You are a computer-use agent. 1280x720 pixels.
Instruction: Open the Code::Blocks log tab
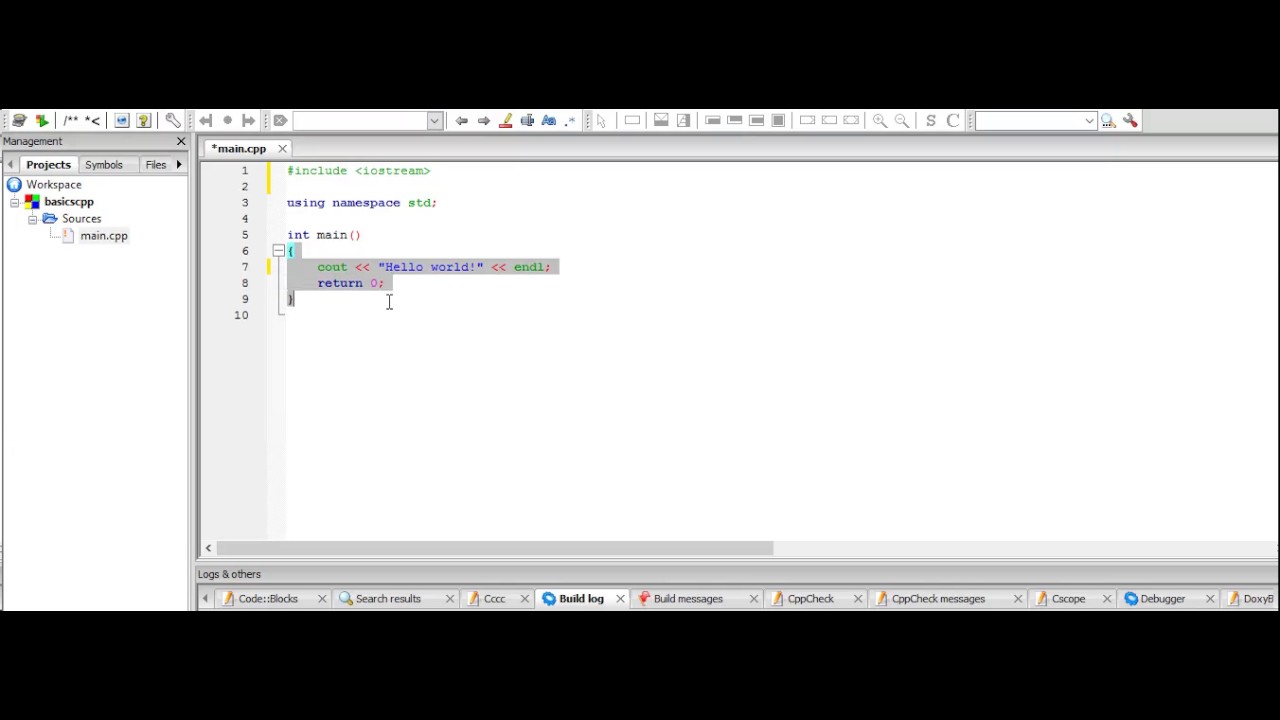268,599
